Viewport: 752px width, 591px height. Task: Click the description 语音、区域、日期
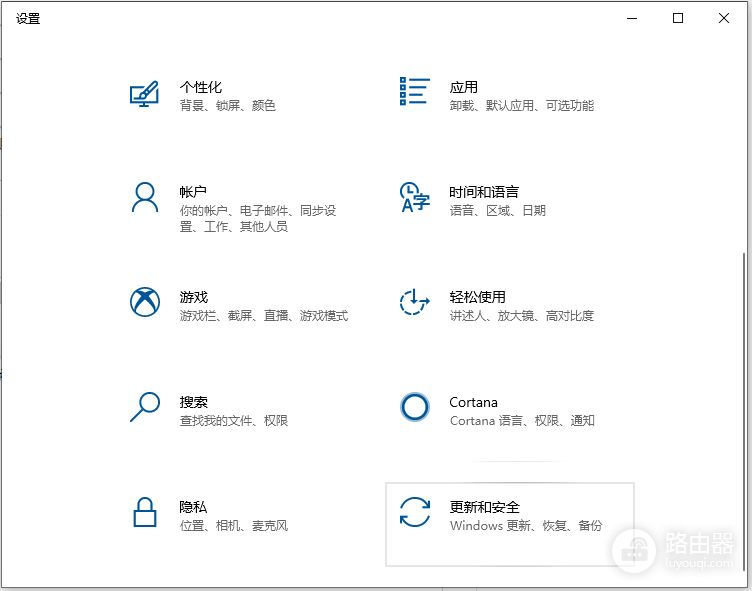pos(497,211)
